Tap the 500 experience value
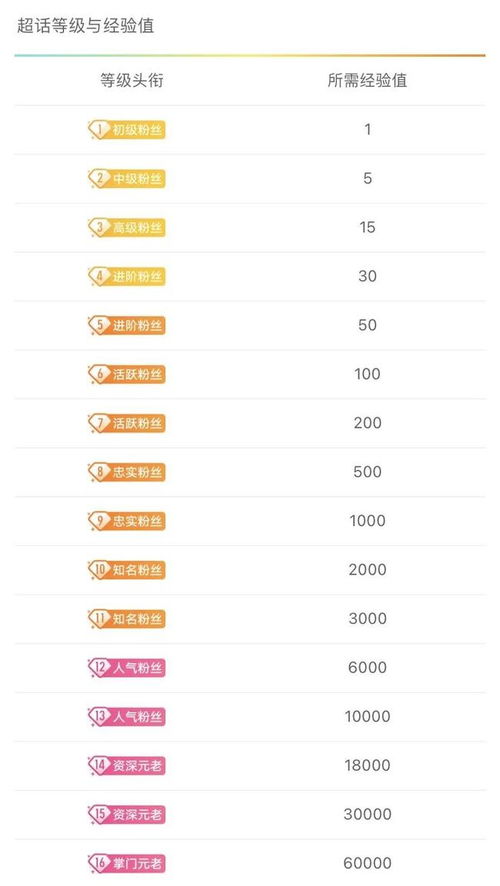 tap(367, 471)
